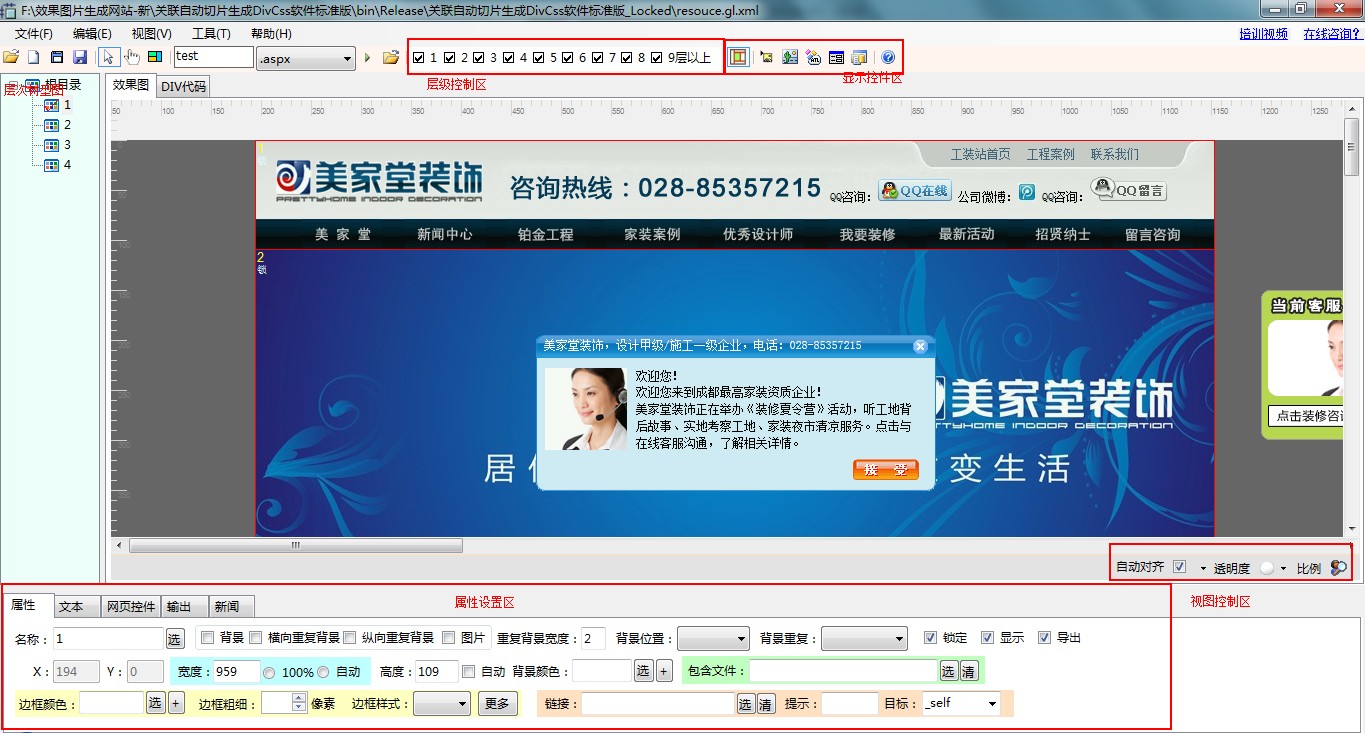Uncheck the 显示 checkbox
Viewport: 1365px width, 733px height.
tap(988, 637)
